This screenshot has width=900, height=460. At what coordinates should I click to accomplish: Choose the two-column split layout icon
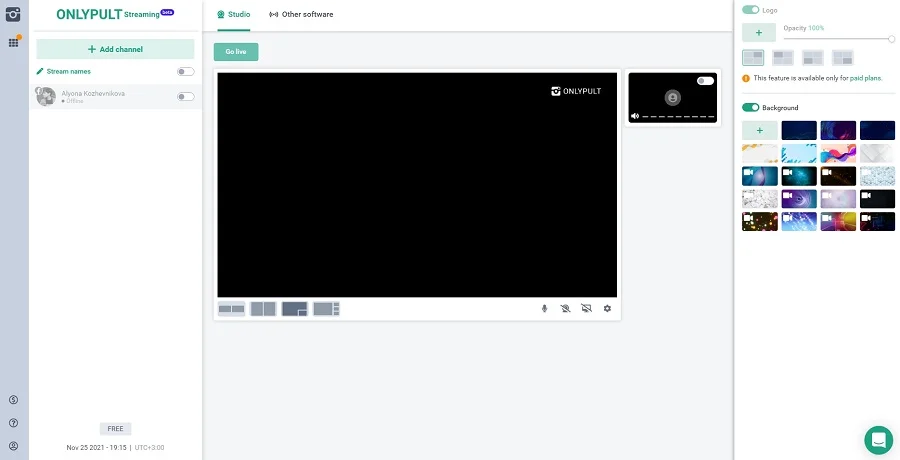click(x=263, y=309)
